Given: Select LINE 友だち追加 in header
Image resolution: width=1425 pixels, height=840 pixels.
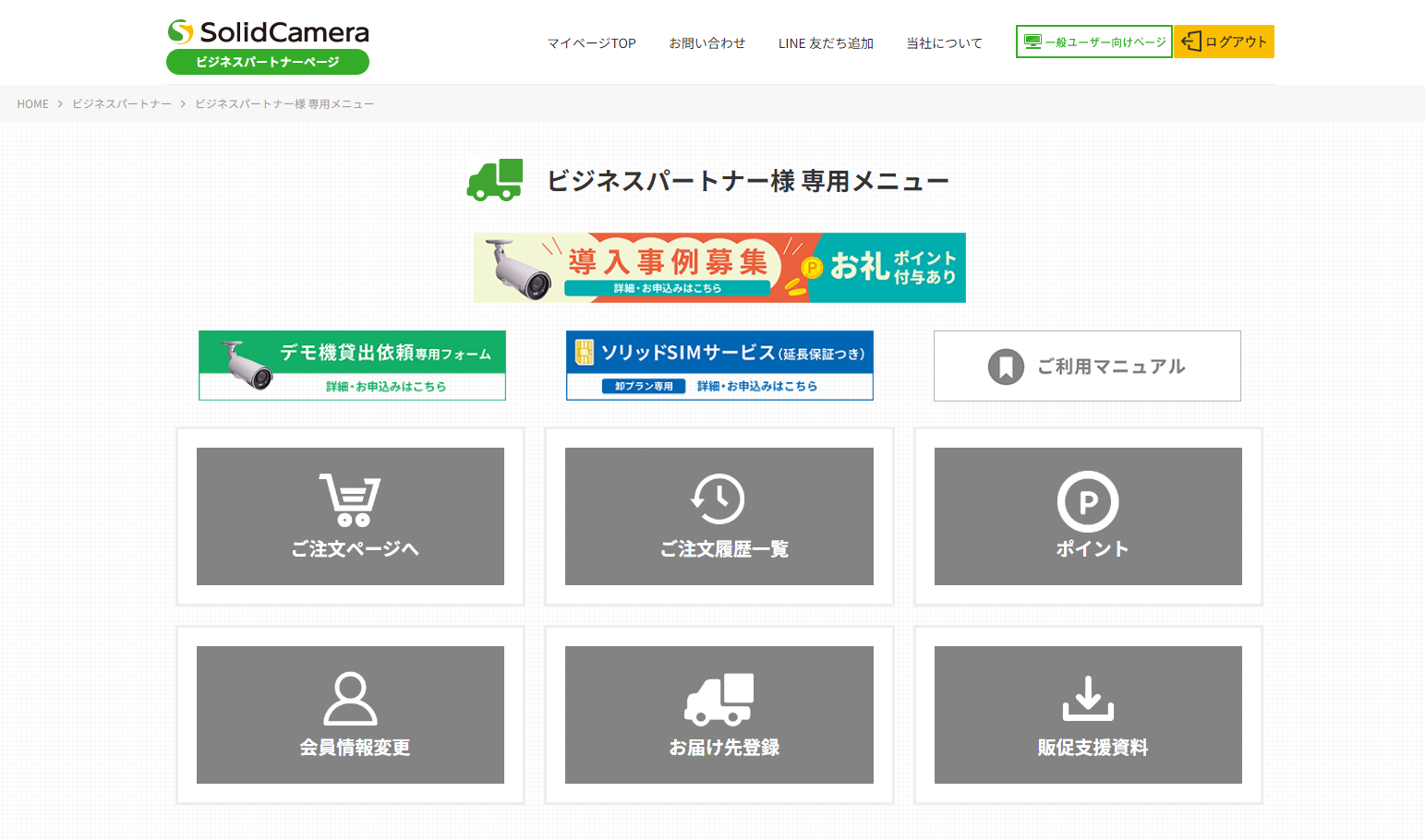Looking at the screenshot, I should pos(826,43).
